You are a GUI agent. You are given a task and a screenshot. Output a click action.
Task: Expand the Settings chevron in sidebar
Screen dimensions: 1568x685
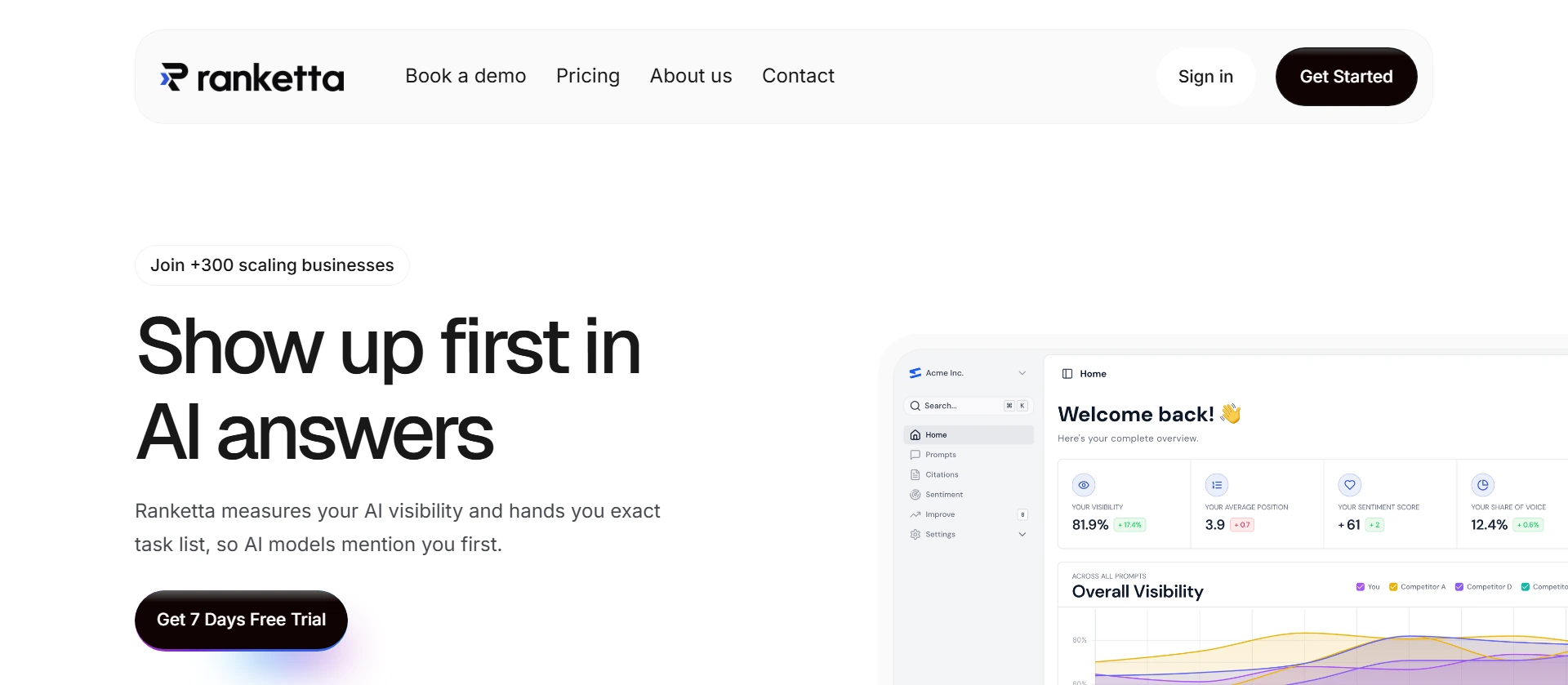(1022, 535)
